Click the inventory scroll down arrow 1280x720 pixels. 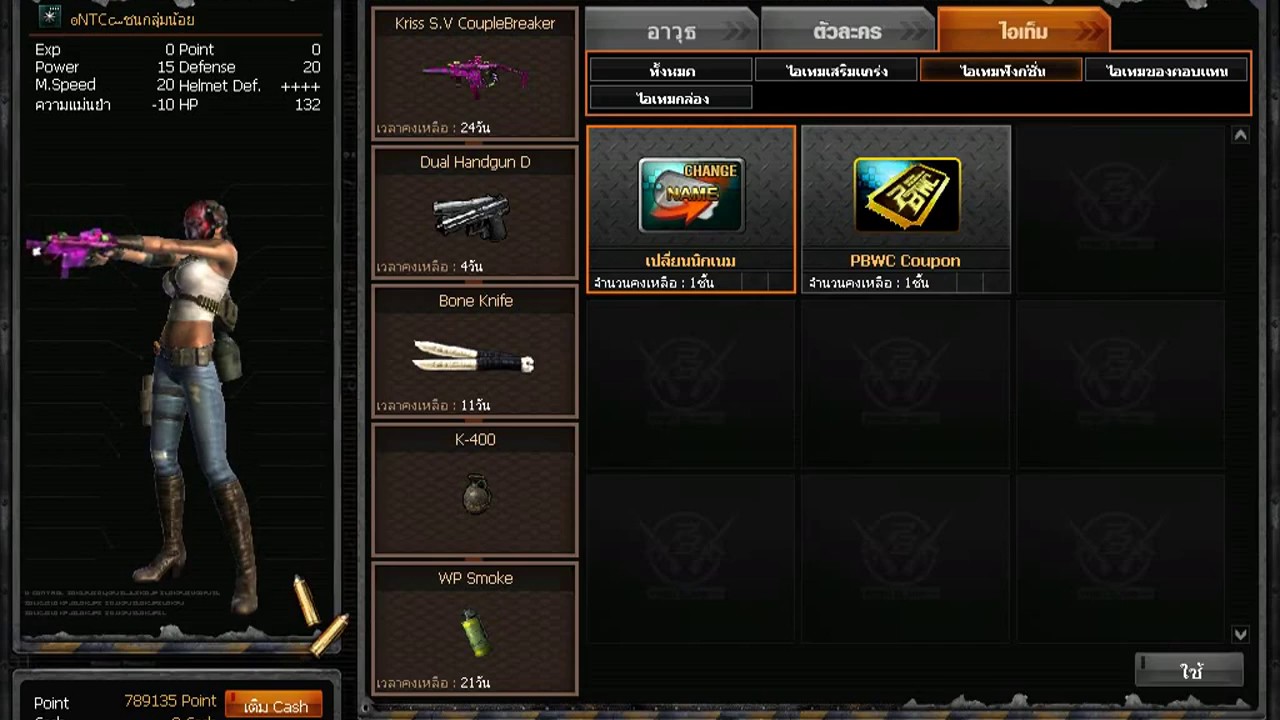click(1240, 634)
